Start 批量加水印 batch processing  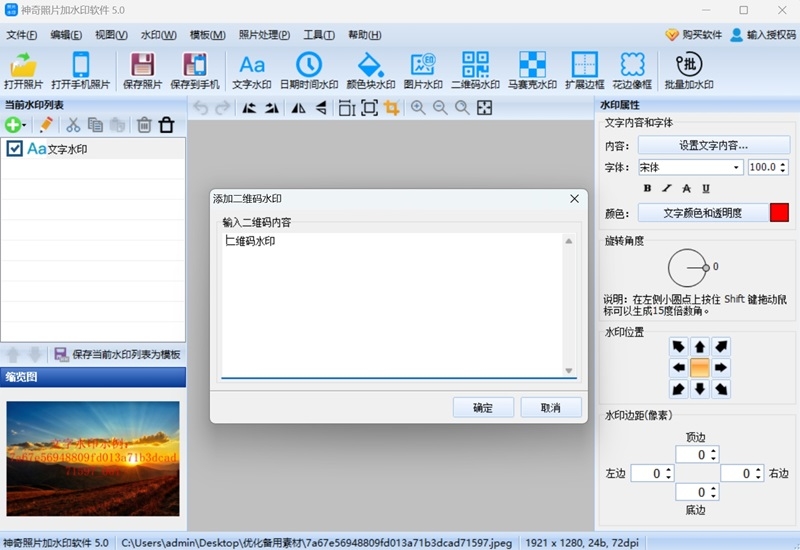pyautogui.click(x=689, y=71)
